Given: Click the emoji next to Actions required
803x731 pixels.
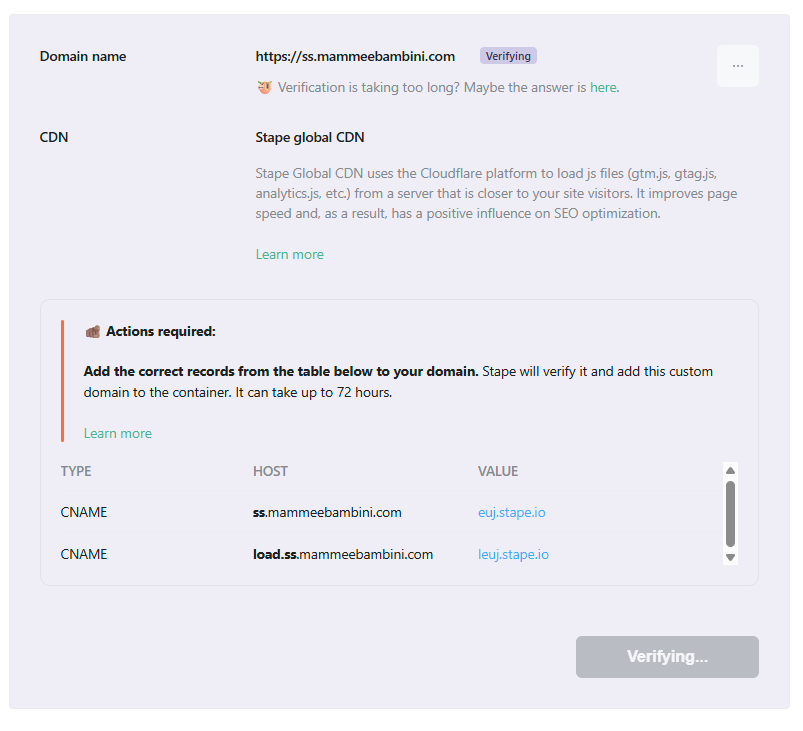Looking at the screenshot, I should click(x=92, y=331).
